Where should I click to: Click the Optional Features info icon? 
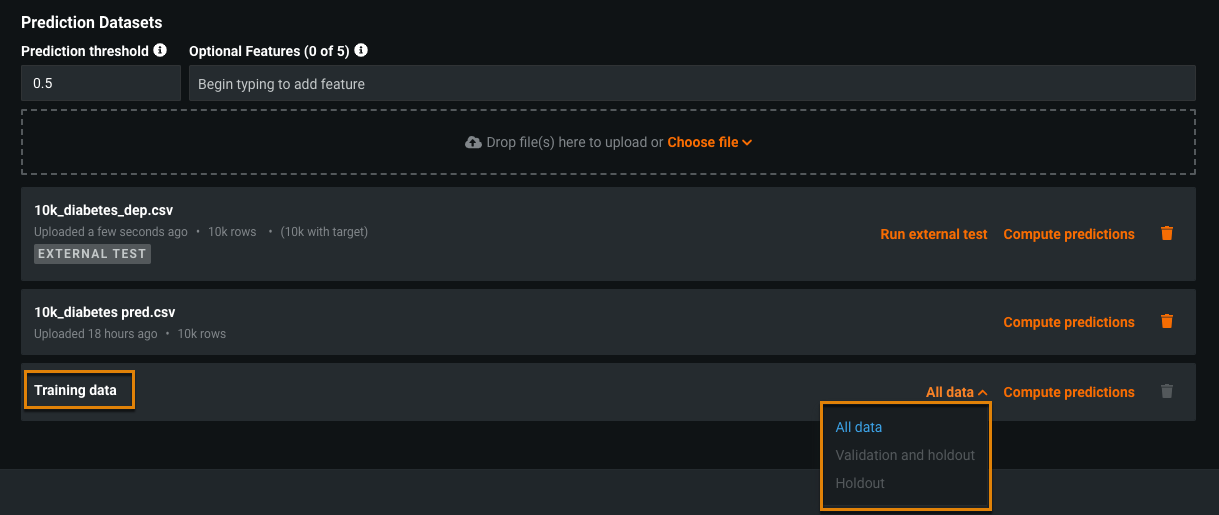click(x=361, y=51)
